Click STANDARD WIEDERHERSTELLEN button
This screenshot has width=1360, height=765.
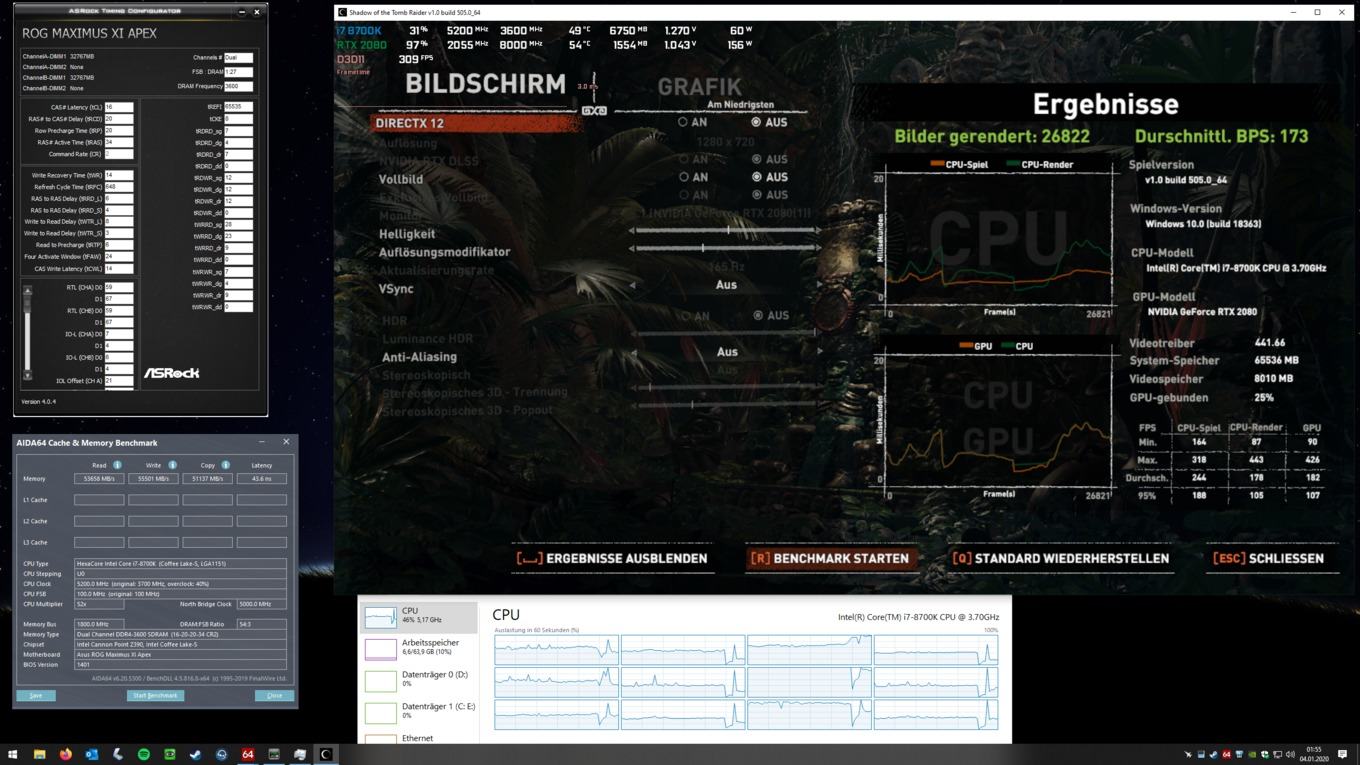coord(1060,558)
